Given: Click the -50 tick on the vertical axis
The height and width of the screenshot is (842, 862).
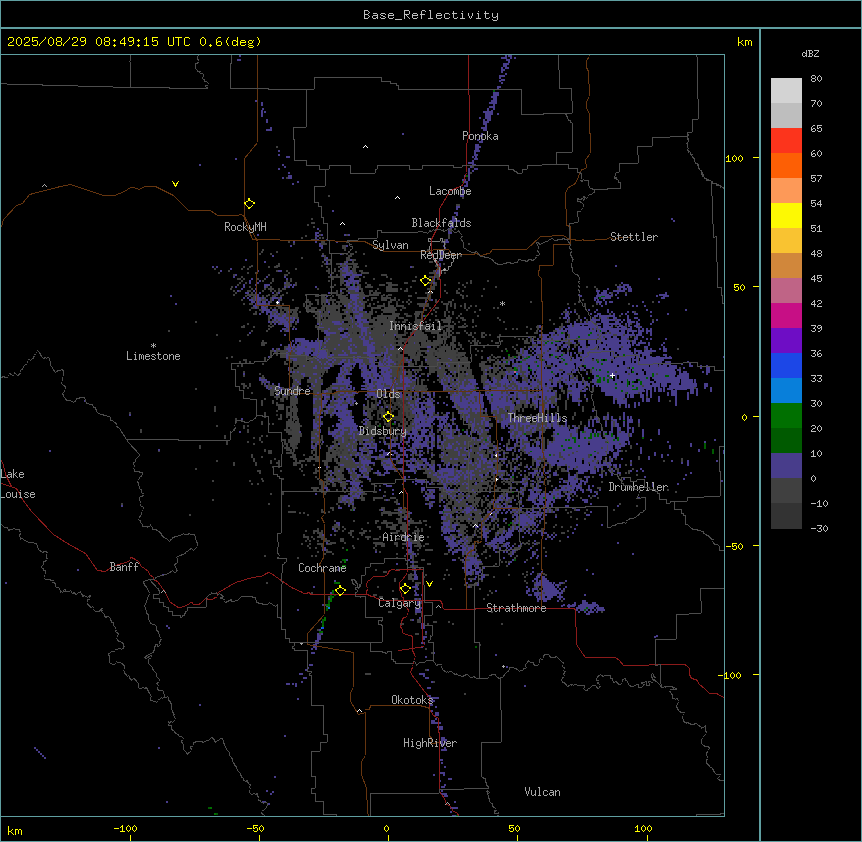Looking at the screenshot, I should click(734, 546).
